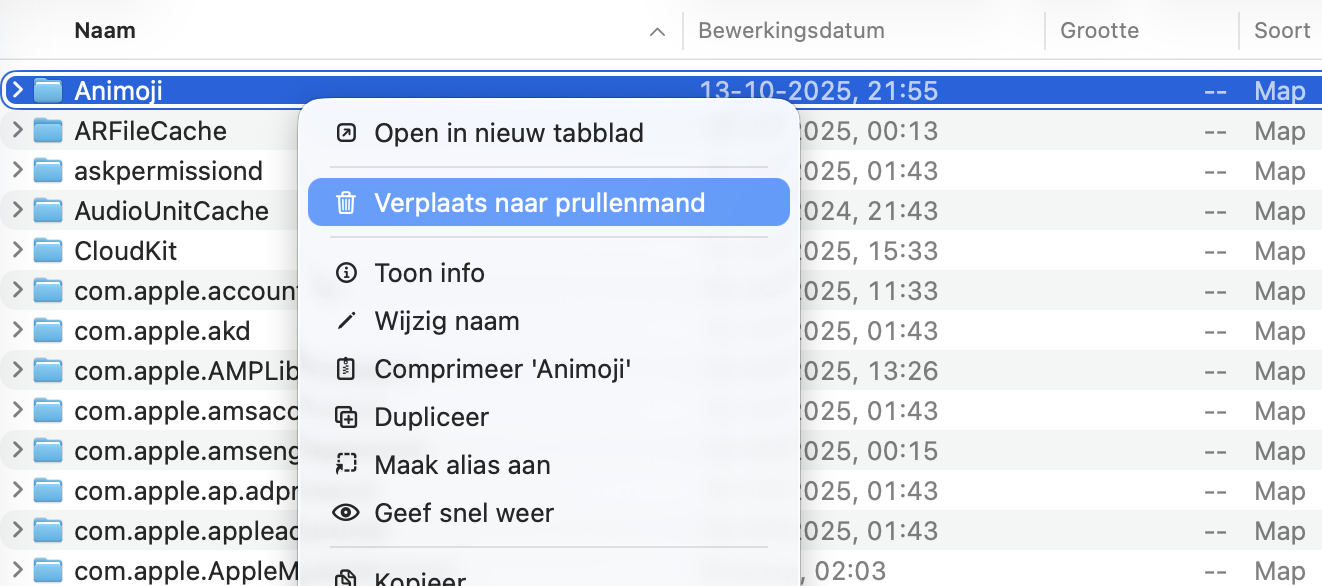
Task: Click the pencil icon beside Wijzig naam
Action: click(x=345, y=320)
